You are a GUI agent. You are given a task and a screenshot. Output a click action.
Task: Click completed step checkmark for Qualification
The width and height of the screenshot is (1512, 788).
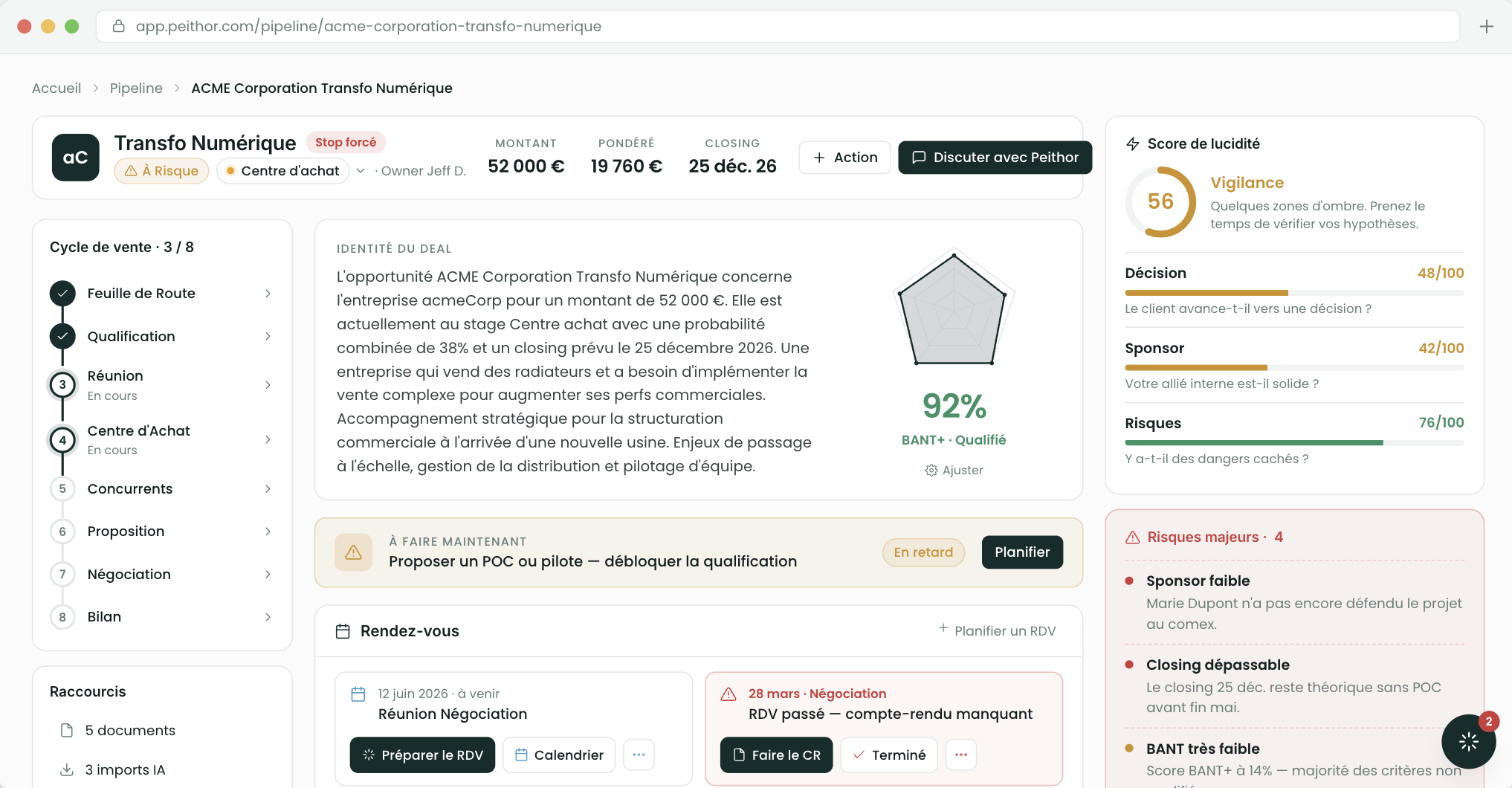tap(62, 337)
